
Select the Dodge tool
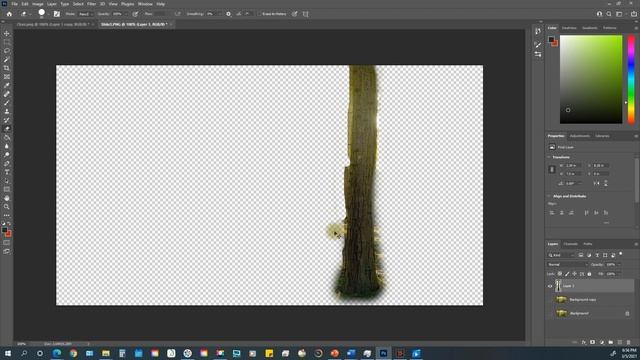7,155
